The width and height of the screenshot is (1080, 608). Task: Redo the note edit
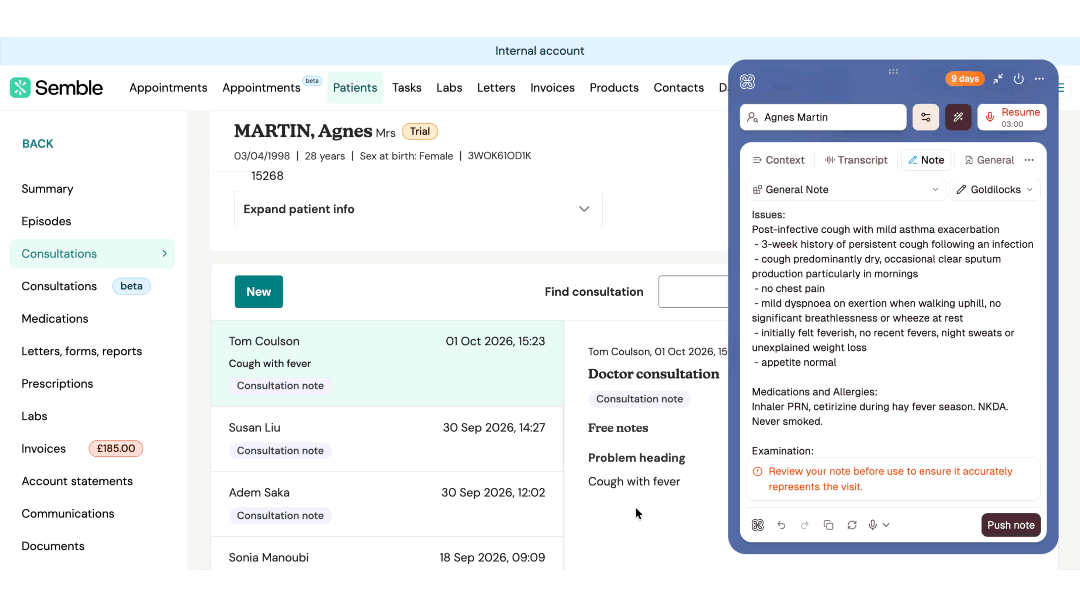pyautogui.click(x=804, y=525)
